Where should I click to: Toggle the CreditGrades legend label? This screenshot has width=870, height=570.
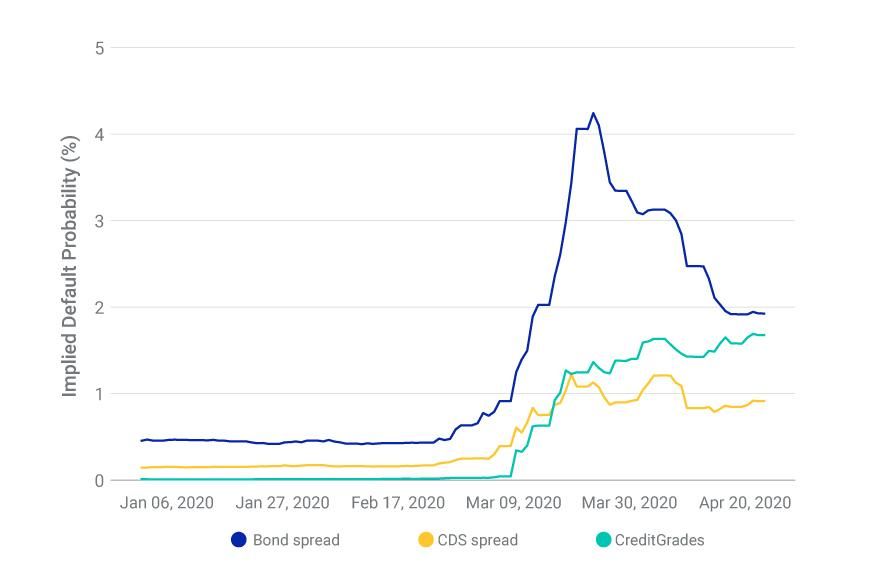pos(659,540)
